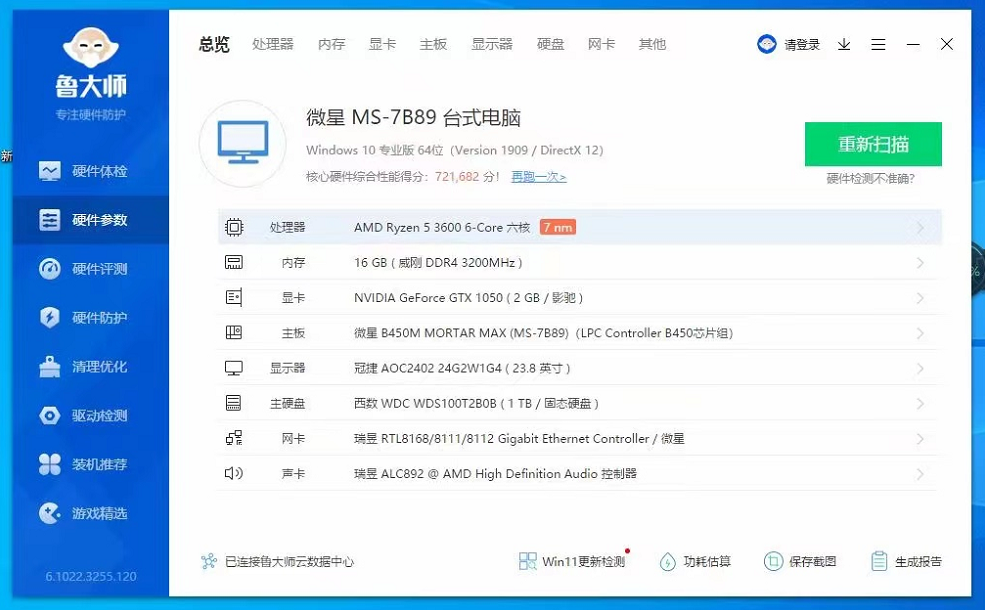Screen dimensions: 985x610
Task: Click the login avatar icon
Action: click(766, 44)
